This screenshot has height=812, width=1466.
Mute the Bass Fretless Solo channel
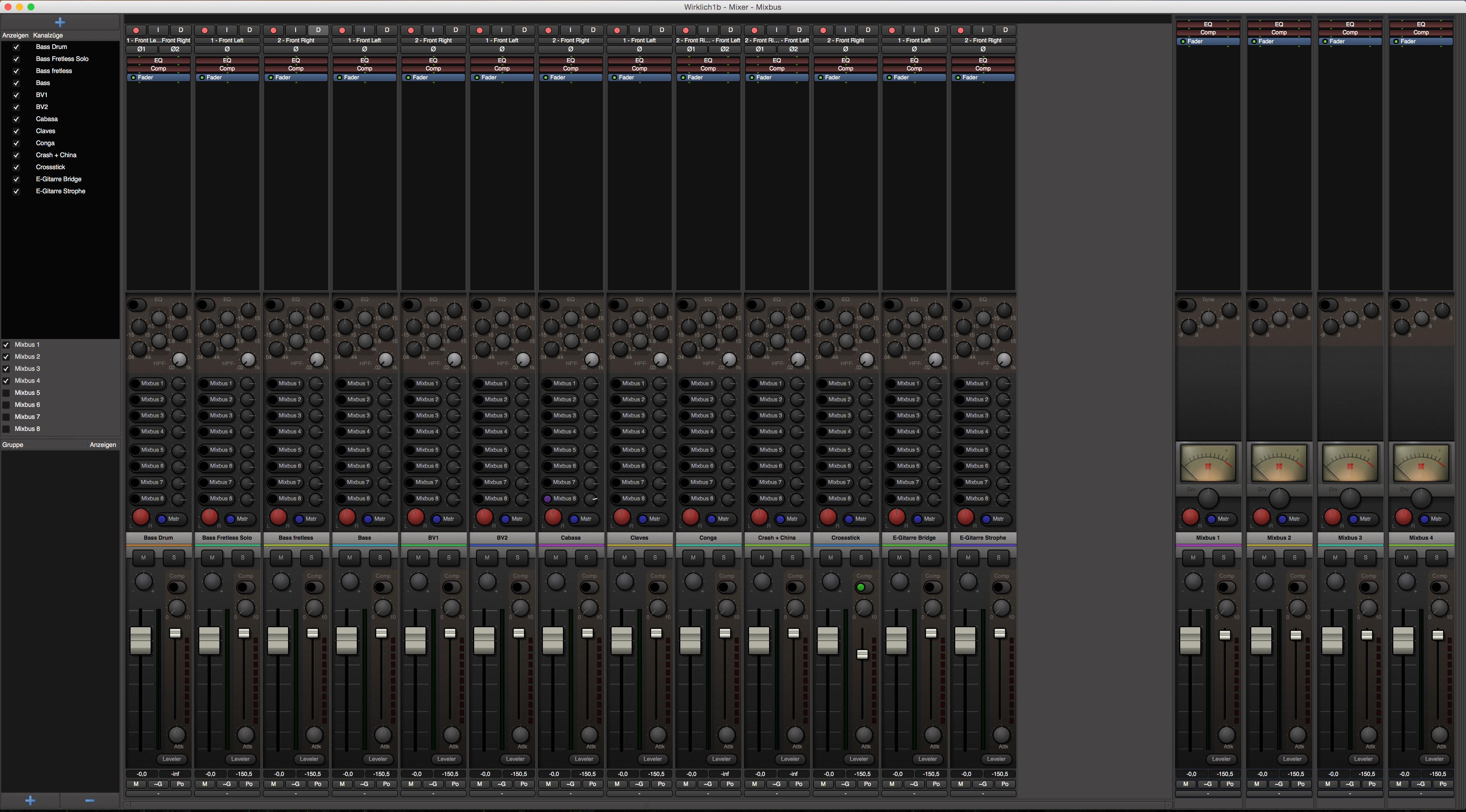click(x=212, y=558)
